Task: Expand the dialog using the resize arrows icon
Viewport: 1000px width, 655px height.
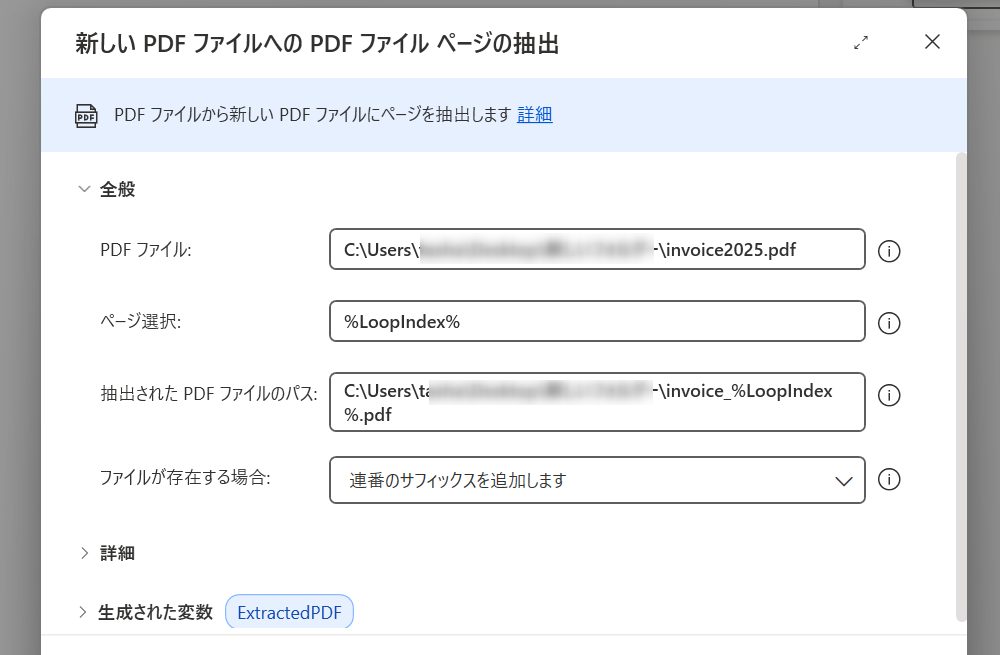Action: [x=861, y=42]
